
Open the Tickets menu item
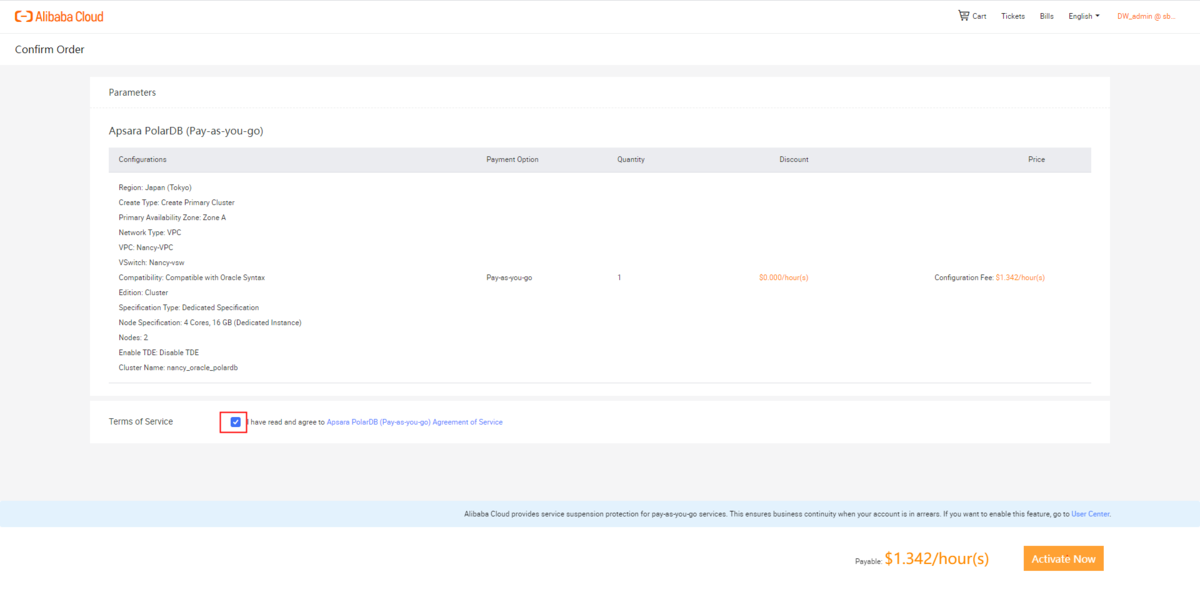click(1013, 16)
